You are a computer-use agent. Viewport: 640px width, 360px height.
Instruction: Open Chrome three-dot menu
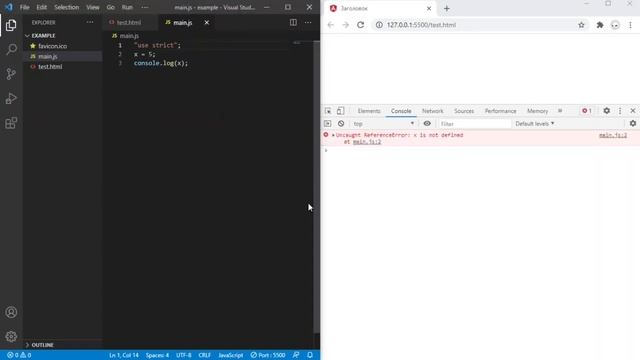[630, 25]
